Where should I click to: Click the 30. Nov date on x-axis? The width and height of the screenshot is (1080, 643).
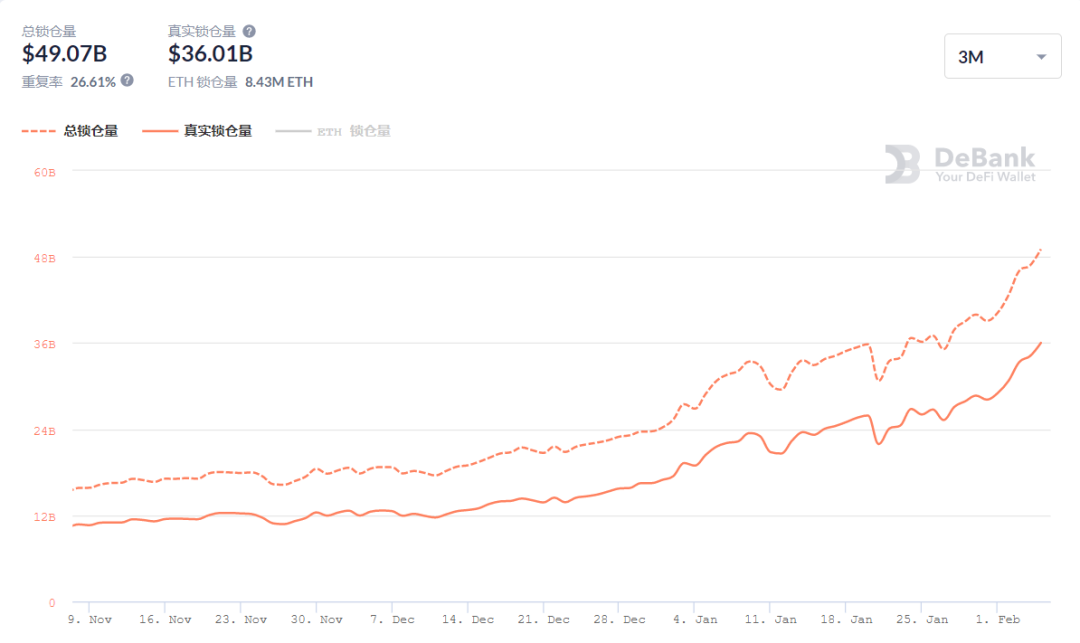click(316, 619)
